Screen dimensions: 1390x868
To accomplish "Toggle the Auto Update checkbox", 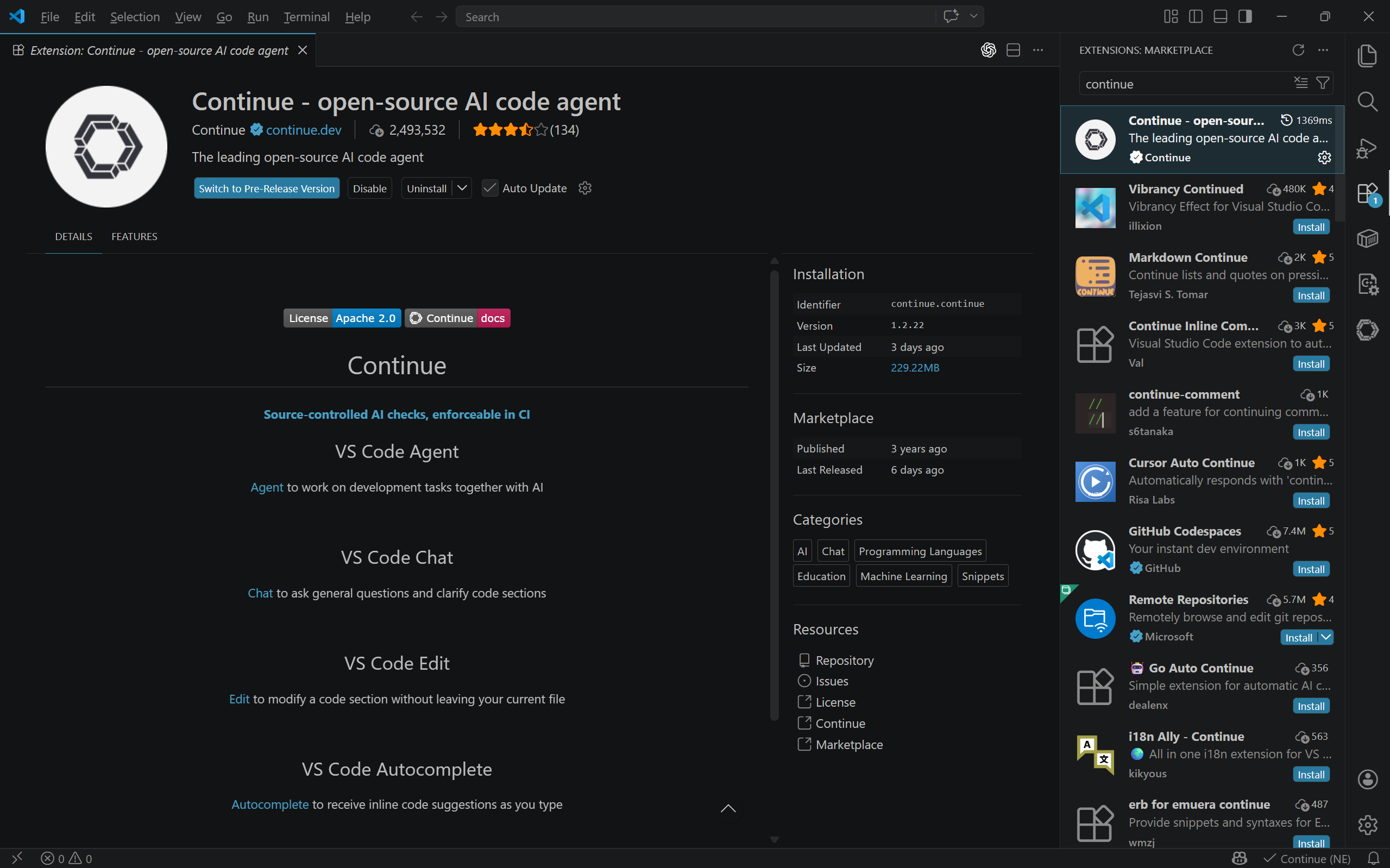I will pos(489,188).
